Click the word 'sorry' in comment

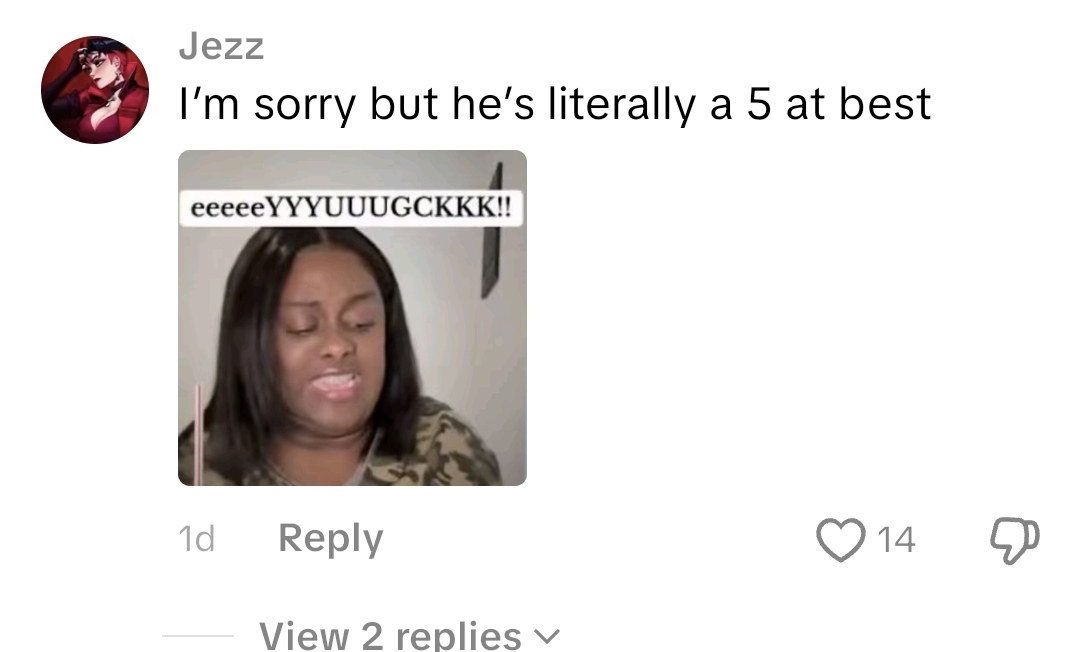point(305,107)
